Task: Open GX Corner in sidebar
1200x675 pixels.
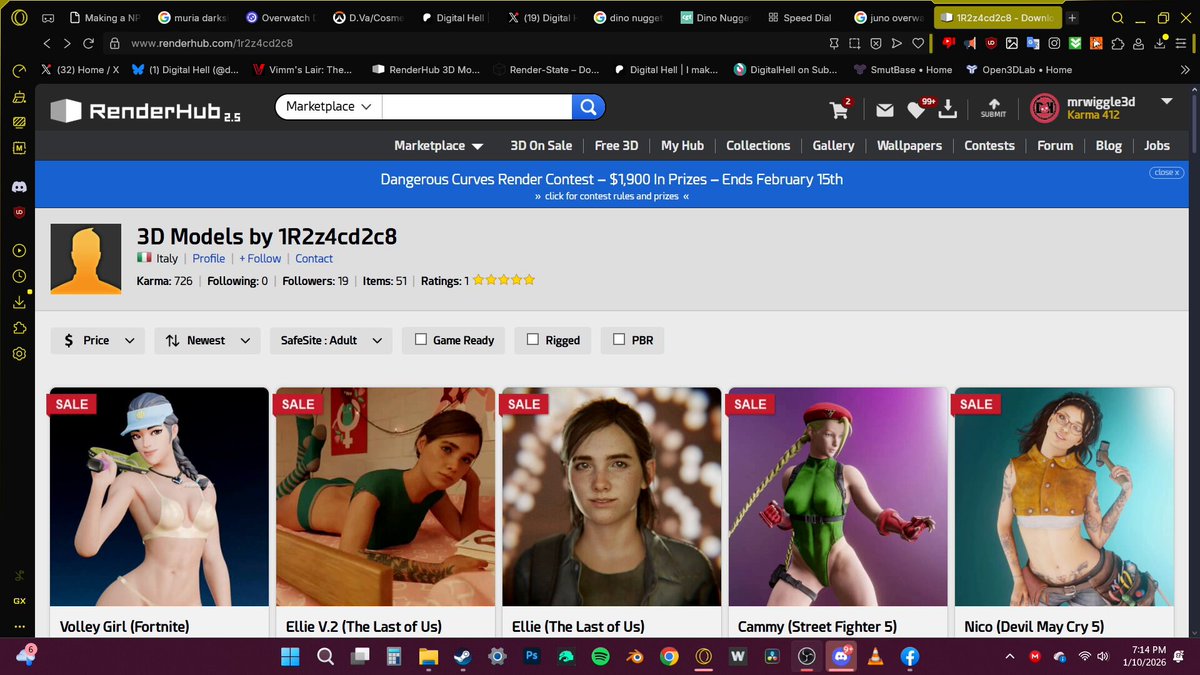Action: click(x=19, y=601)
